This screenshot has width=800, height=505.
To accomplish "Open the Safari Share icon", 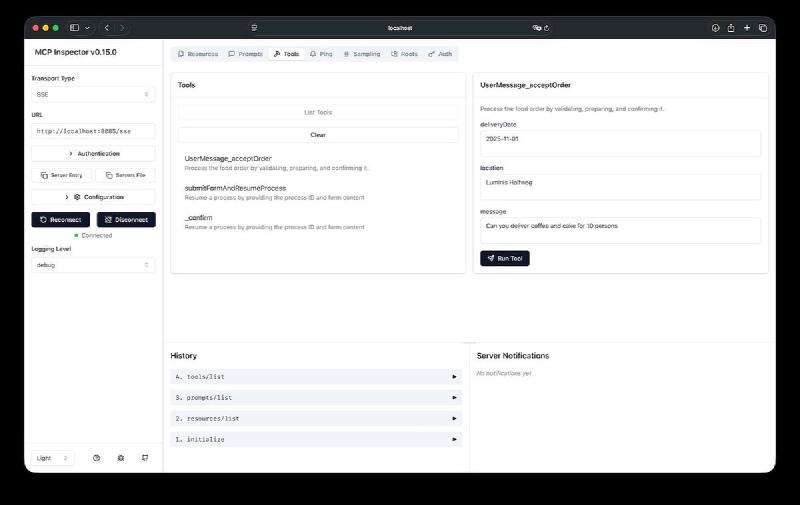I will [731, 28].
